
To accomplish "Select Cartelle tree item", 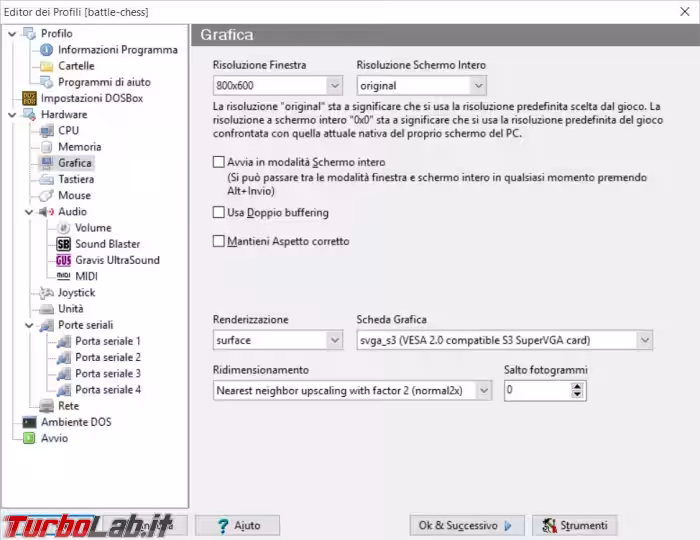I will 76,66.
